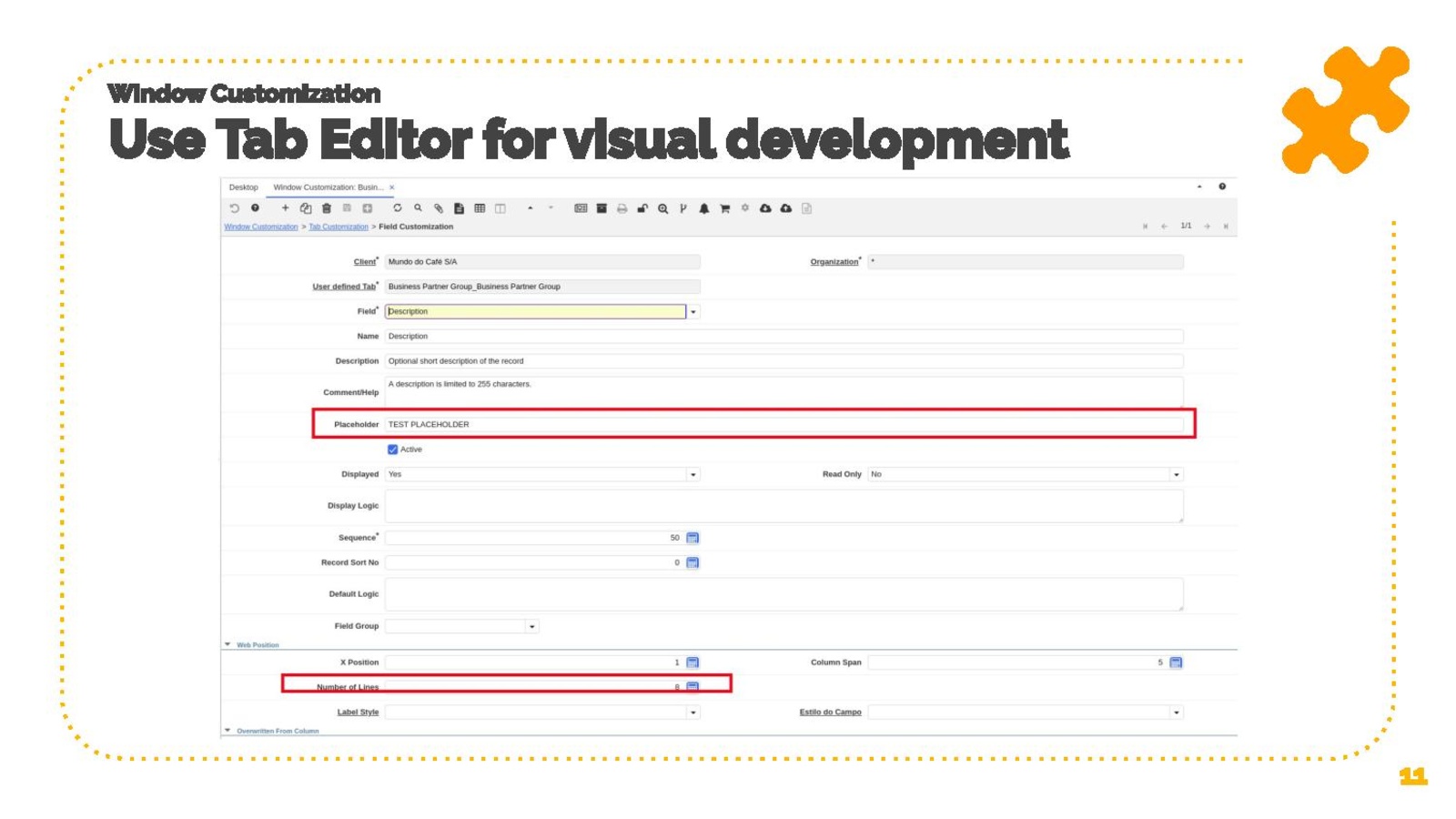Screen dimensions: 1456x819
Task: Open the calculator for Sequence field
Action: tap(693, 538)
